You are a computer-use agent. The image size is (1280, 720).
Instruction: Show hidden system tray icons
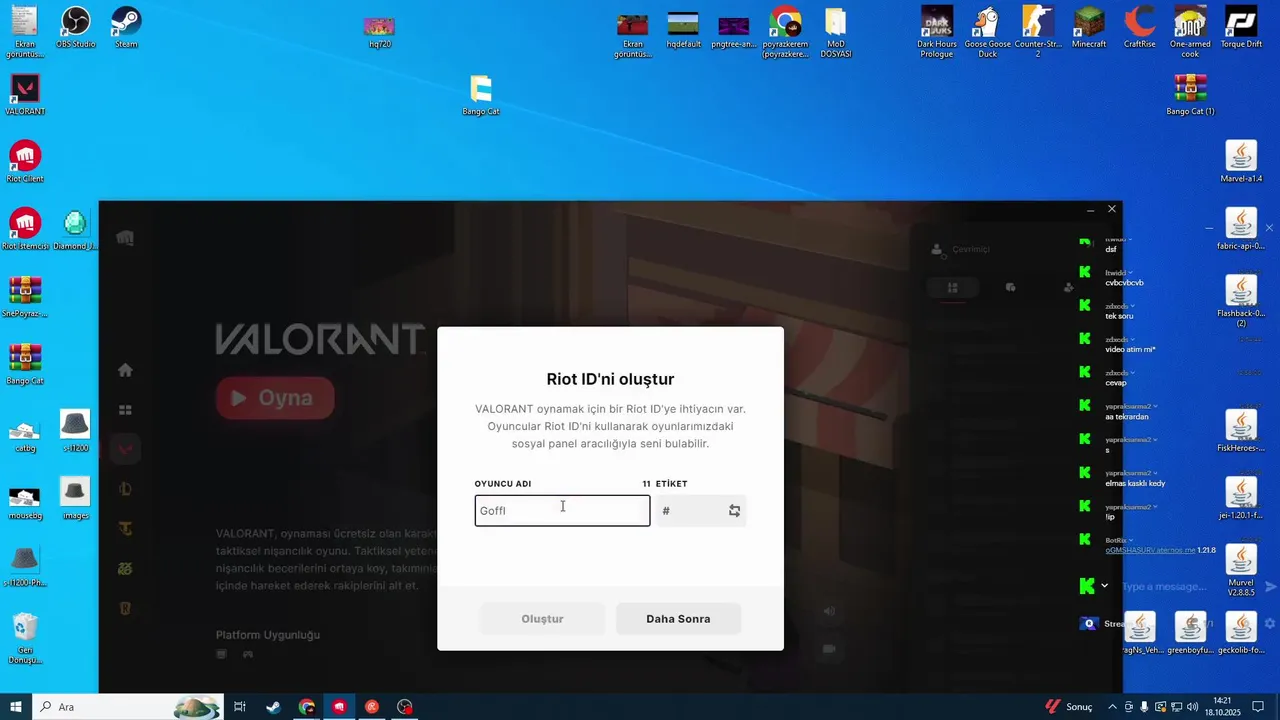(1112, 707)
